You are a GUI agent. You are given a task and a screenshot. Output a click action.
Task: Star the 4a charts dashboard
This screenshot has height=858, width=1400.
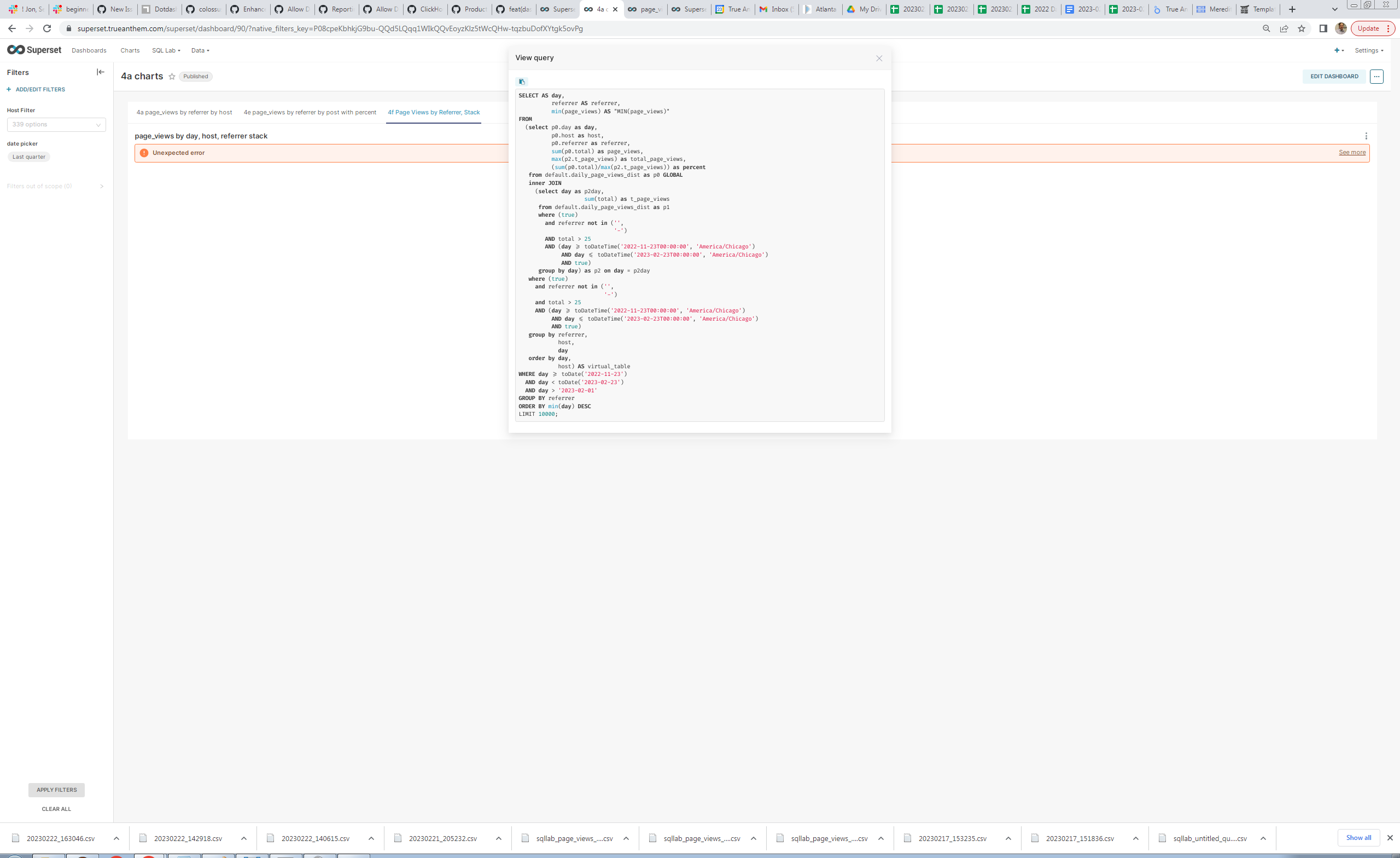[171, 76]
